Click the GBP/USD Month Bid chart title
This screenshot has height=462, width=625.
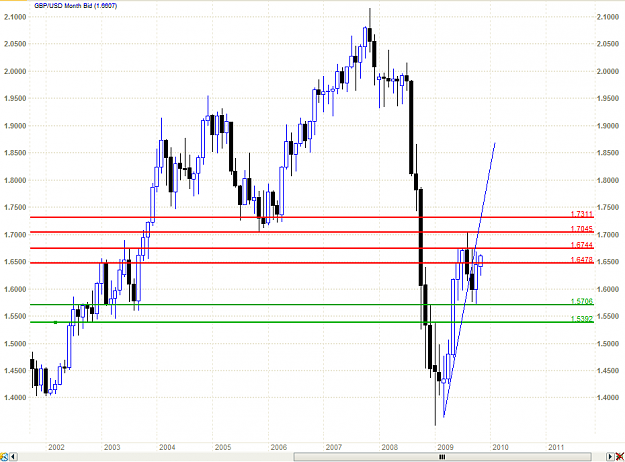pyautogui.click(x=76, y=6)
